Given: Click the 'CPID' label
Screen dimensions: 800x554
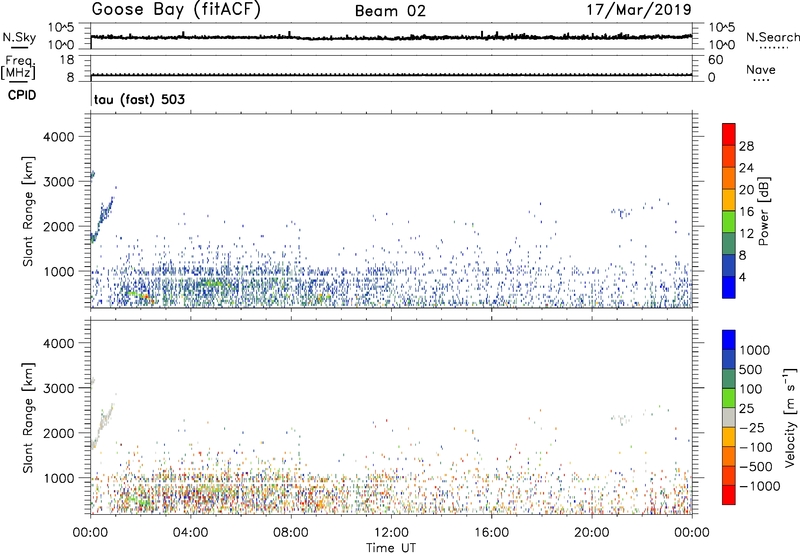Looking at the screenshot, I should click(22, 95).
